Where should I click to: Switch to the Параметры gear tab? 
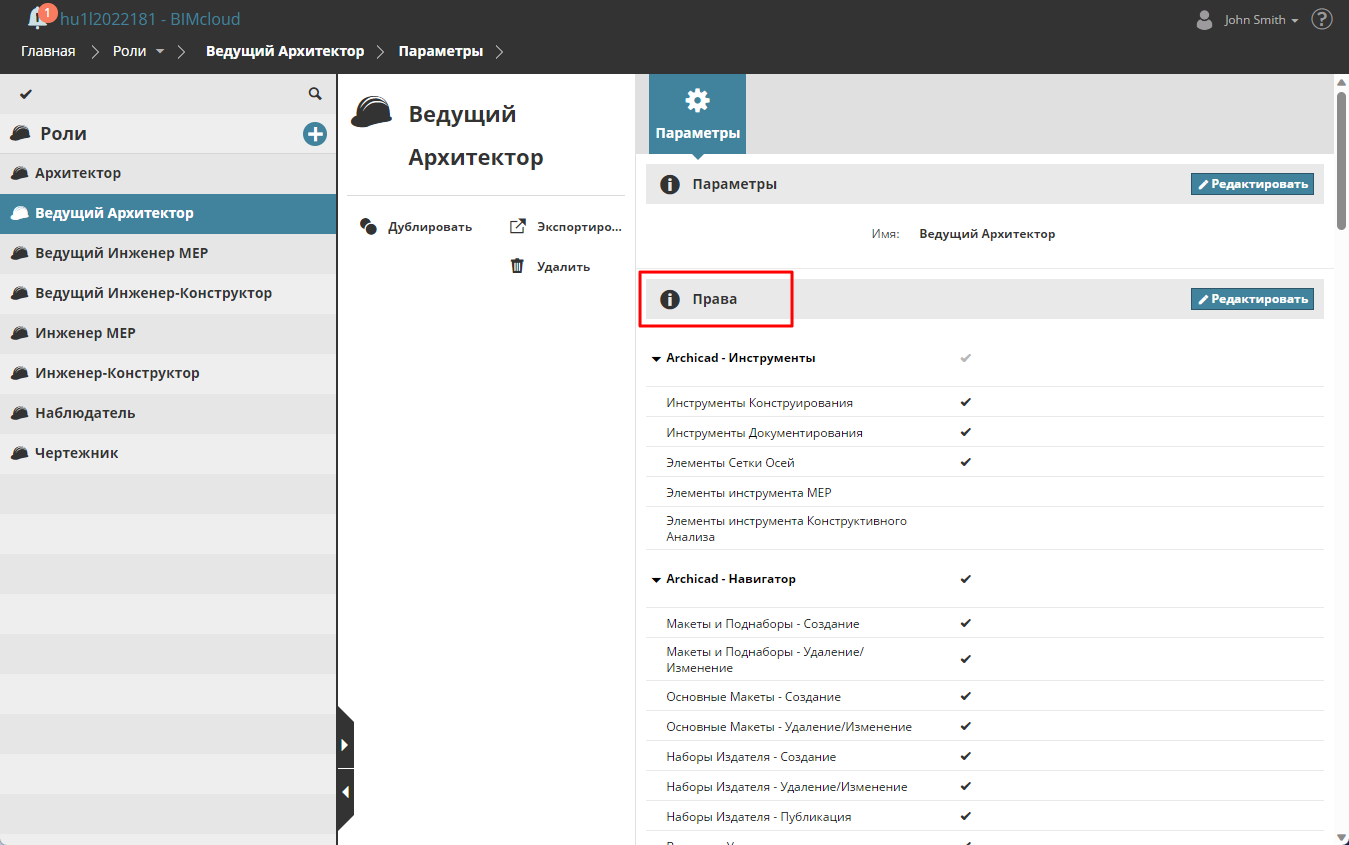[x=697, y=115]
